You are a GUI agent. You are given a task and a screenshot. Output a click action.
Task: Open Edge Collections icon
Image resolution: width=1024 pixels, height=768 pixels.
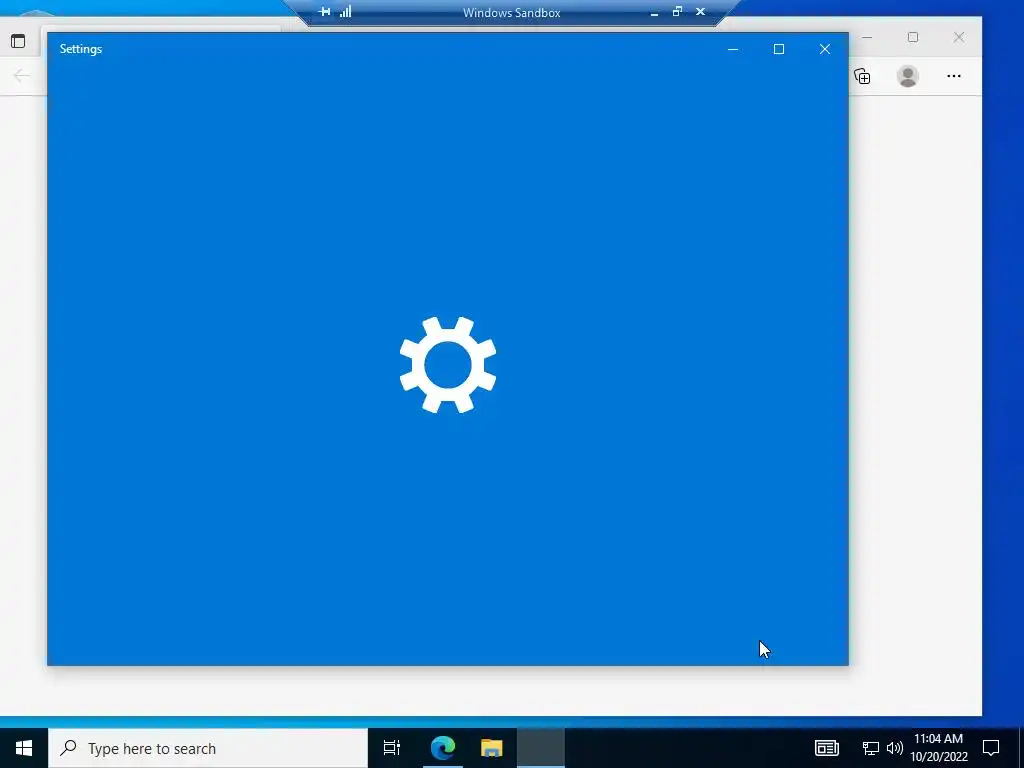pyautogui.click(x=863, y=76)
